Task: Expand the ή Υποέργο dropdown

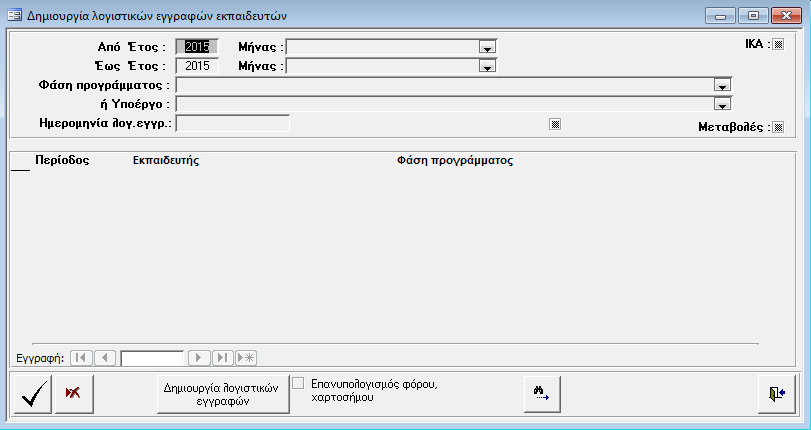Action: coord(721,105)
